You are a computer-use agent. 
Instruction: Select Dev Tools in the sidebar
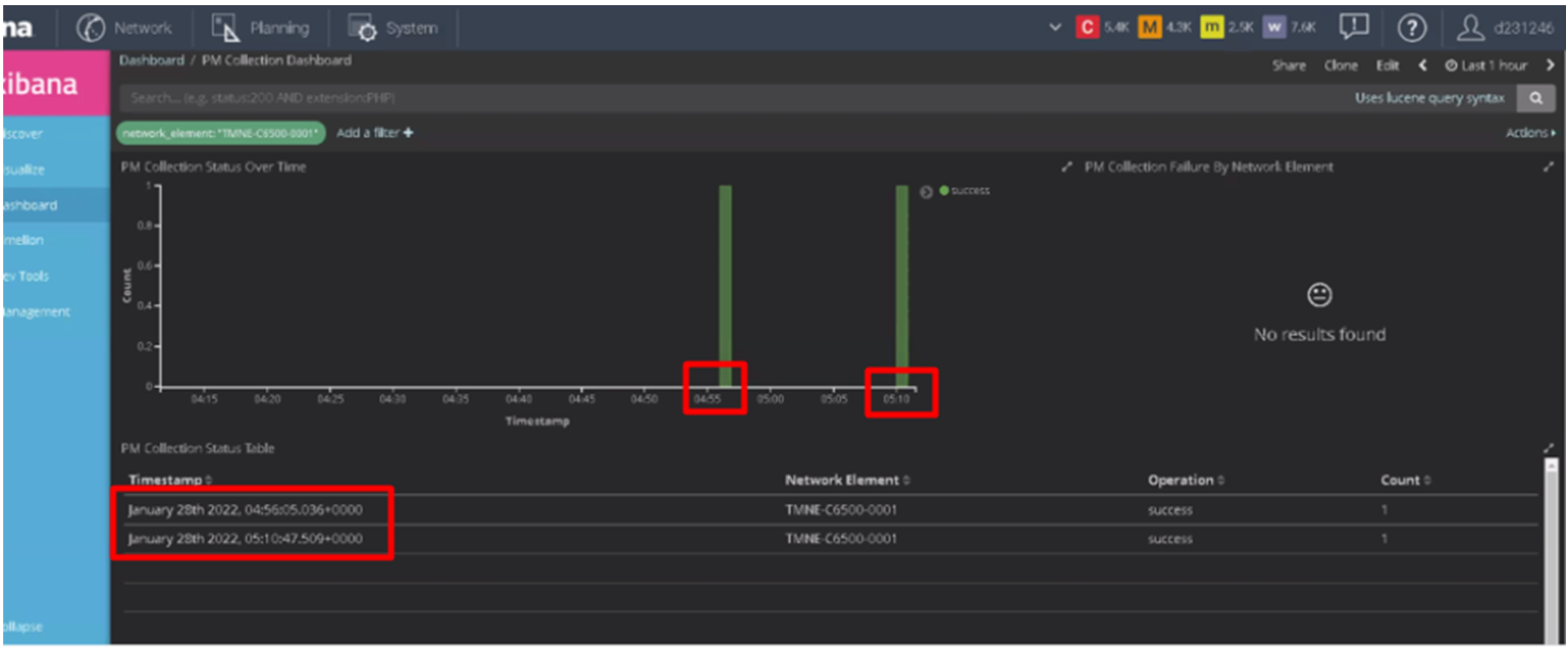(x=26, y=276)
